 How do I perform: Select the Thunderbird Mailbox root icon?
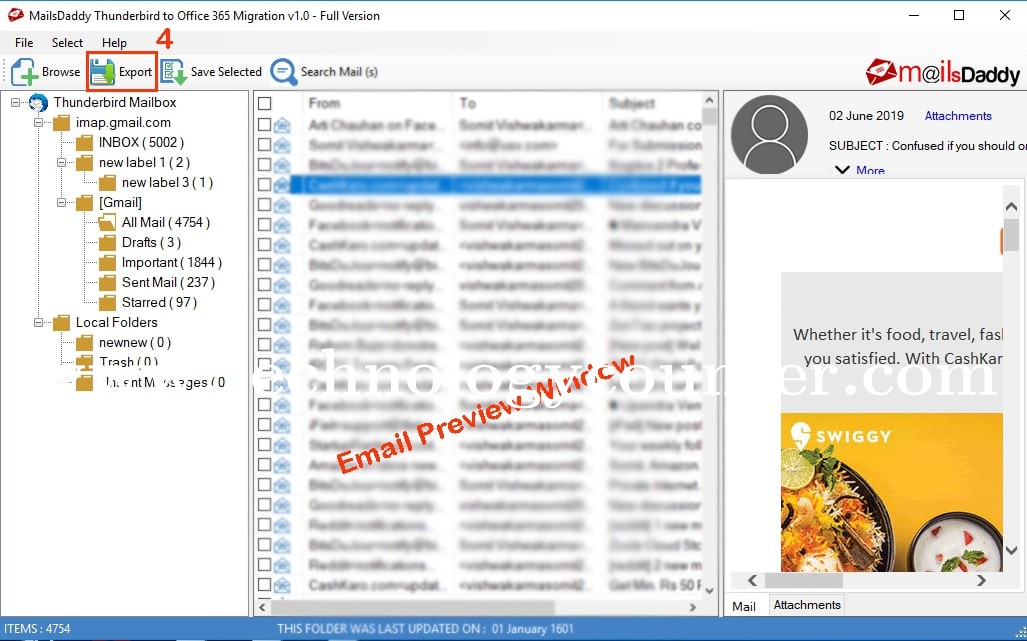tap(39, 103)
